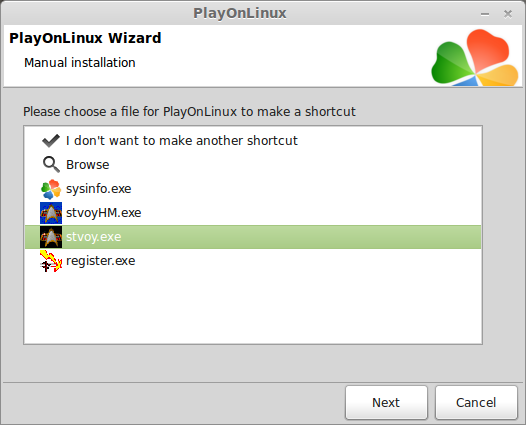Select the highlighted stvoy.exe text label
The width and height of the screenshot is (526, 425).
[x=94, y=237]
